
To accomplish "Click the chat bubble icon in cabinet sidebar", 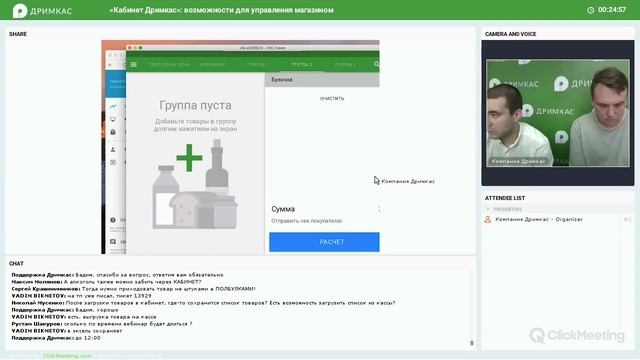I will [113, 242].
